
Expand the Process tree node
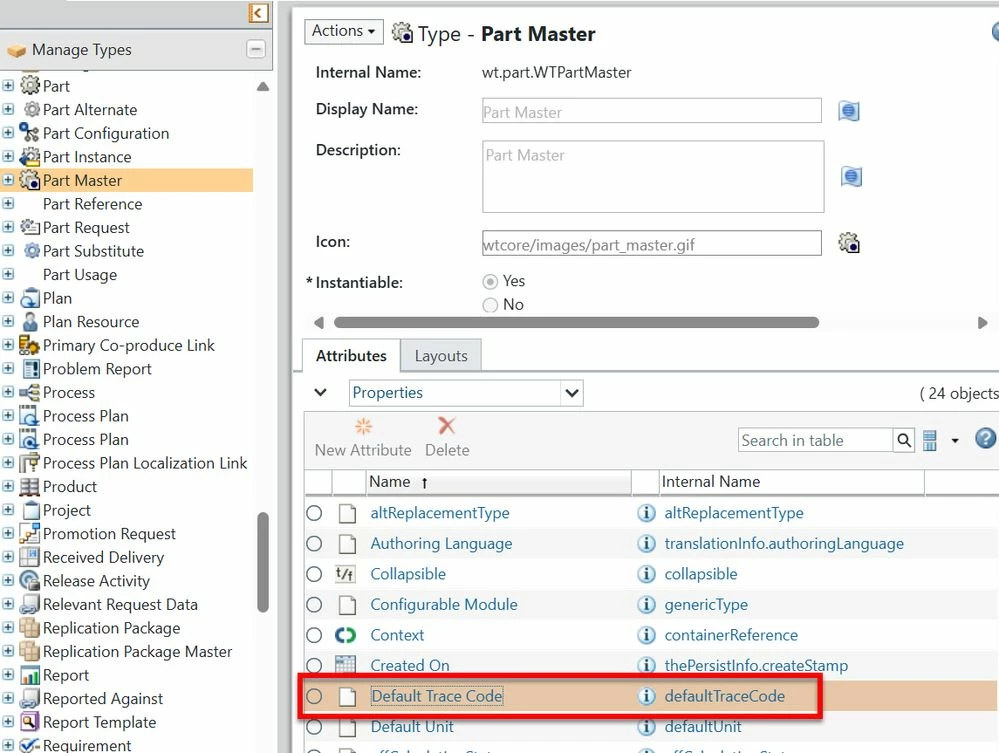point(8,392)
